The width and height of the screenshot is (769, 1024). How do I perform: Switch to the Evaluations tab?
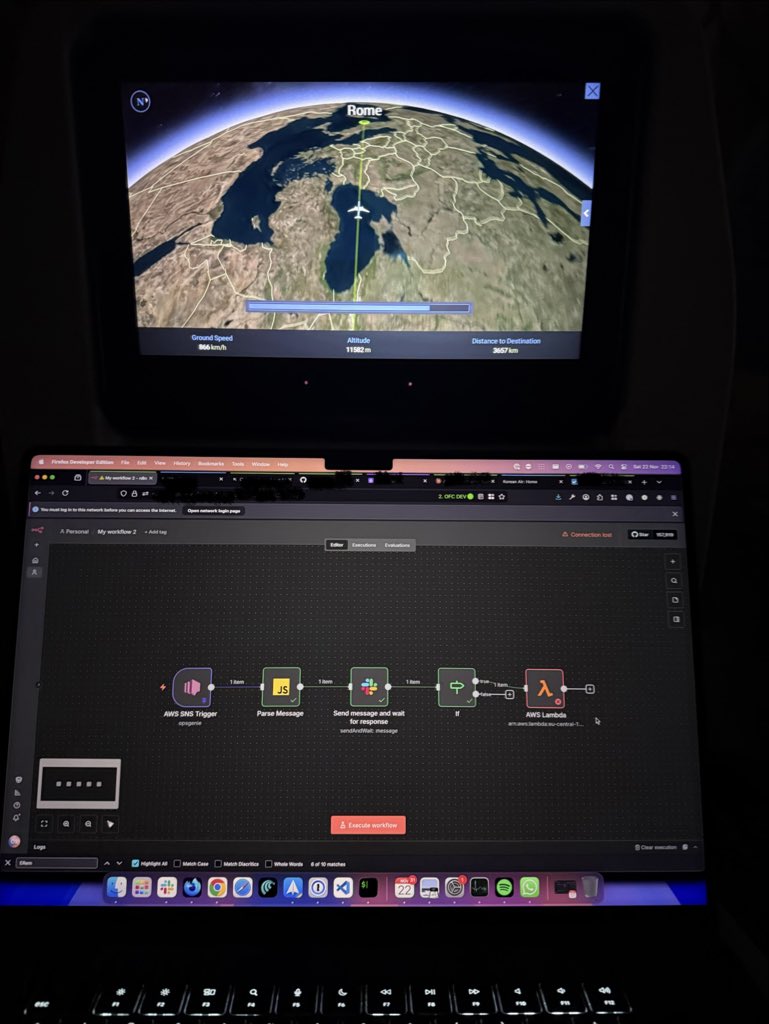(x=397, y=545)
